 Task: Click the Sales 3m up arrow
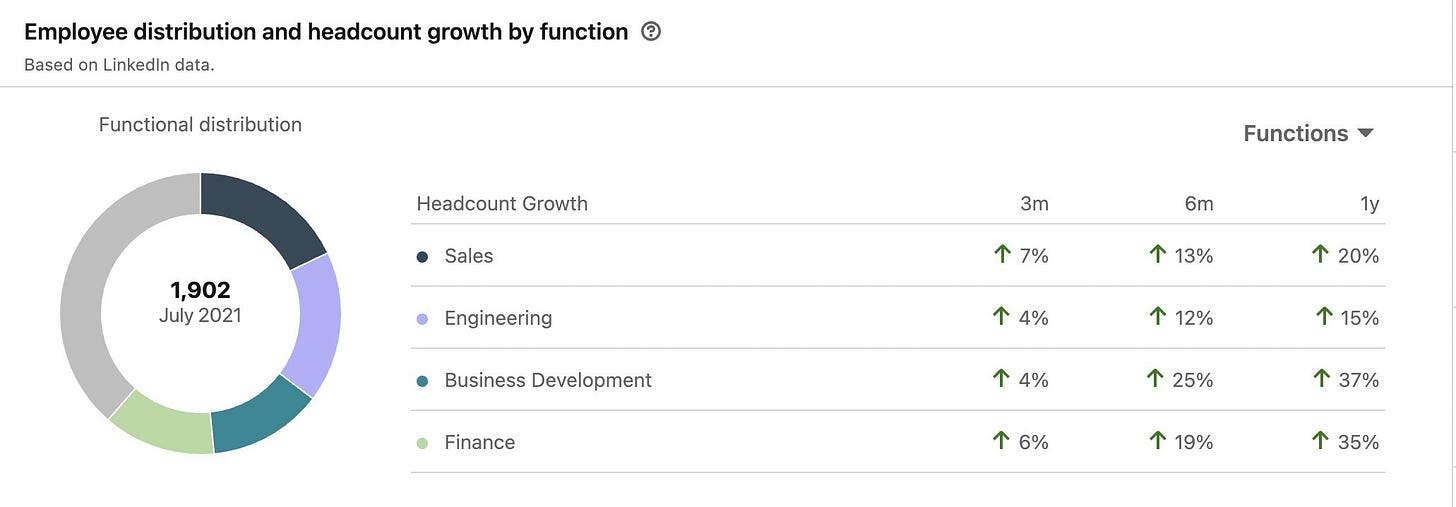(1002, 255)
